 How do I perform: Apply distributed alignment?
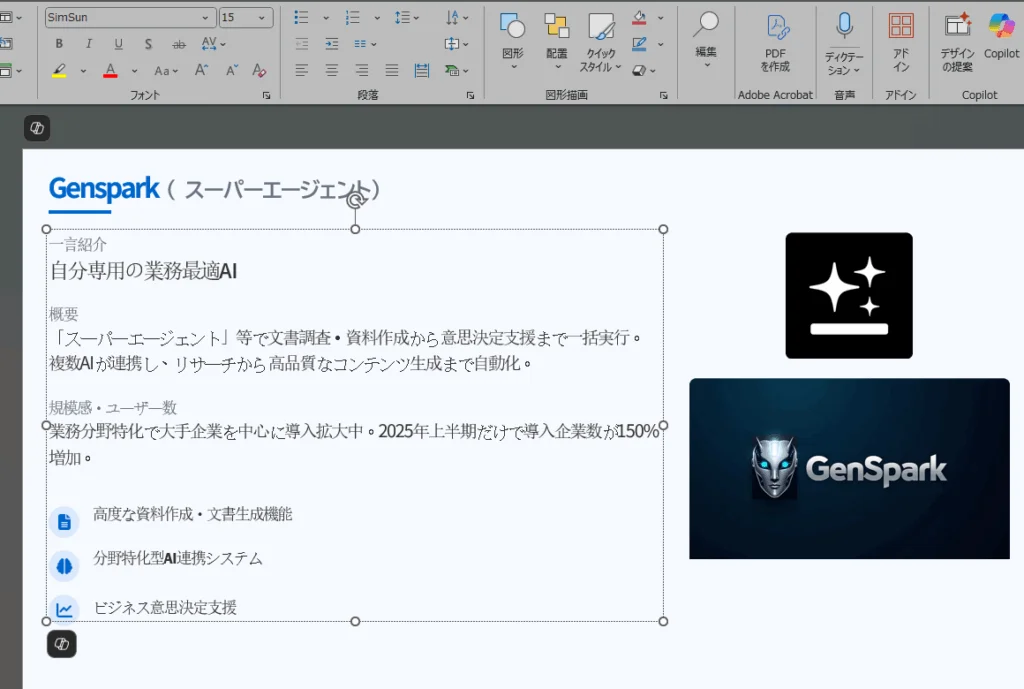coord(422,70)
